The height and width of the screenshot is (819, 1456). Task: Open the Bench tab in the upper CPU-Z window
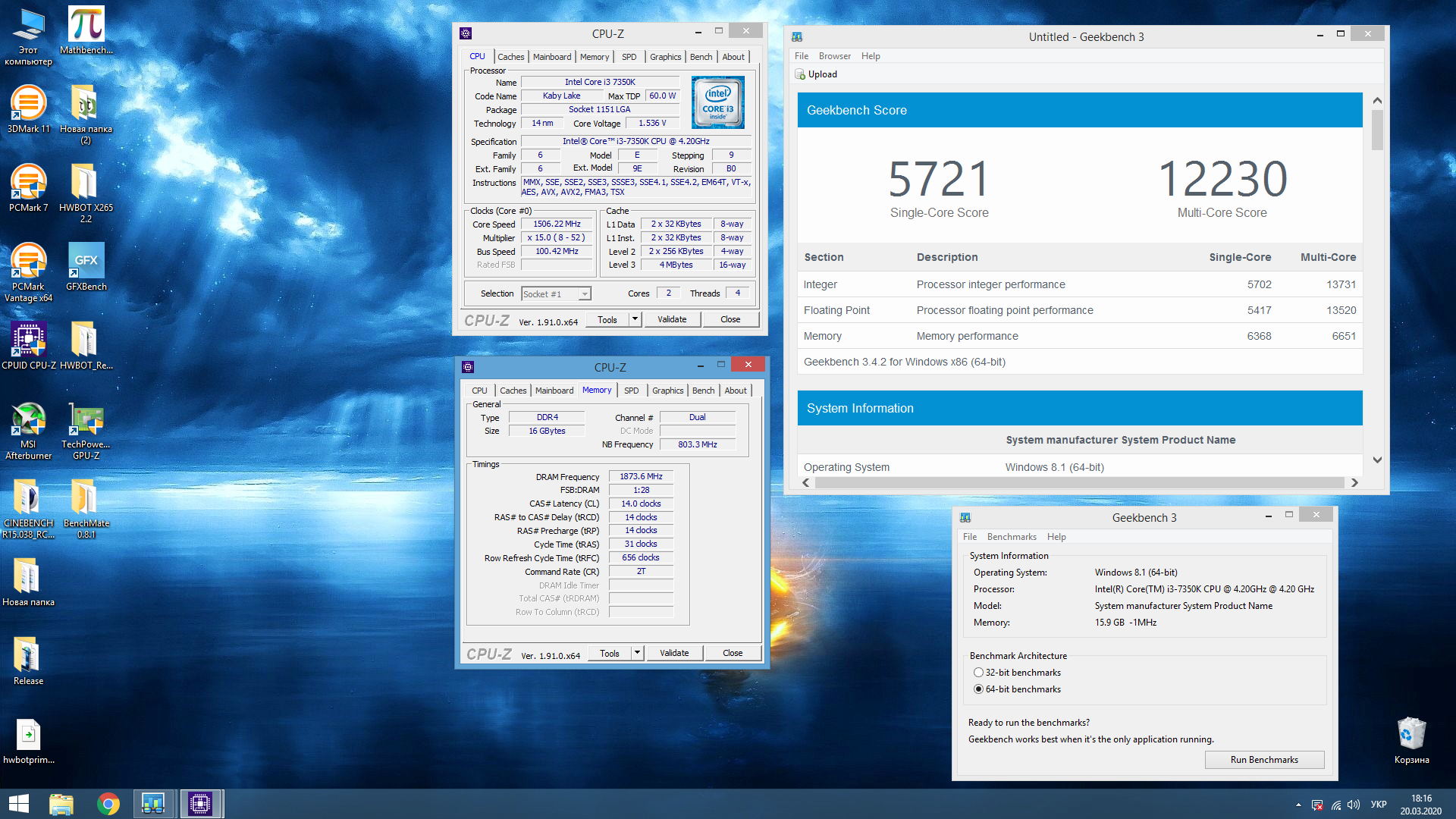701,57
